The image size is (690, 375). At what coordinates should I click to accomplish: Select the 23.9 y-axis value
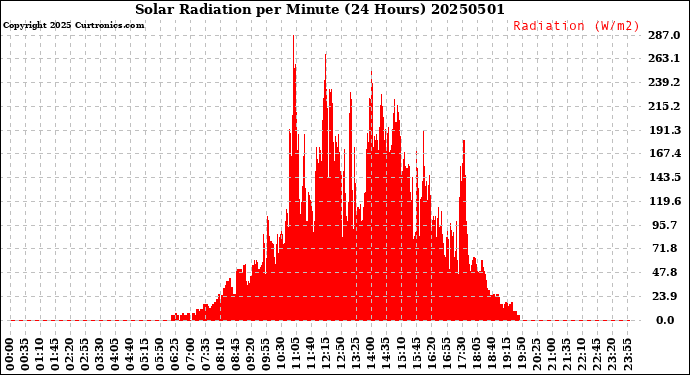[x=664, y=296]
